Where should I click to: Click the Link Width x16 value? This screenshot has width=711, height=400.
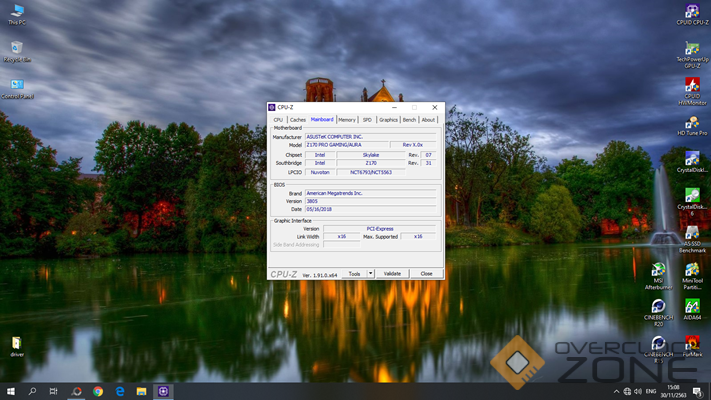pyautogui.click(x=341, y=236)
